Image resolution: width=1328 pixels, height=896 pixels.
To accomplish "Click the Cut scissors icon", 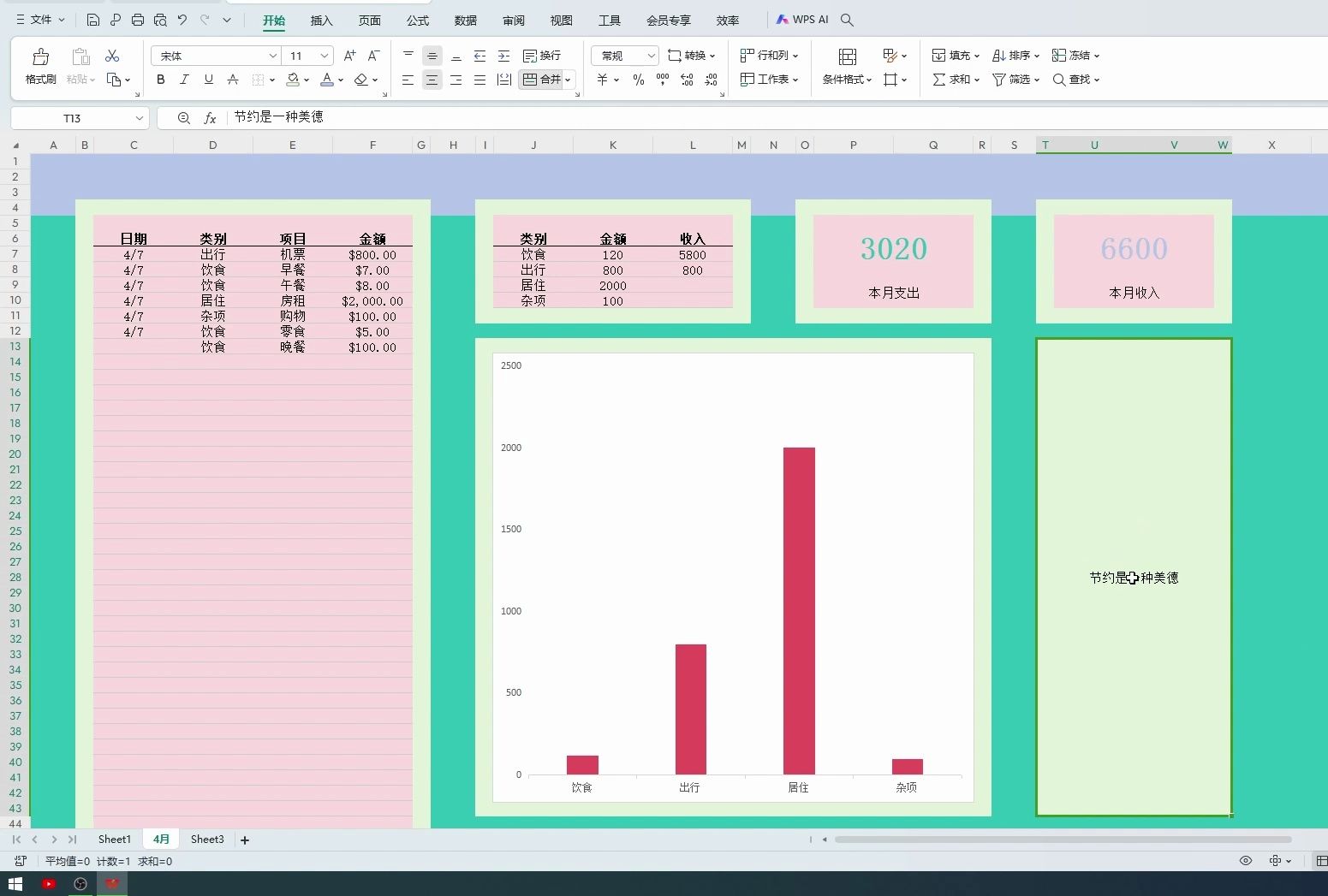I will point(112,56).
